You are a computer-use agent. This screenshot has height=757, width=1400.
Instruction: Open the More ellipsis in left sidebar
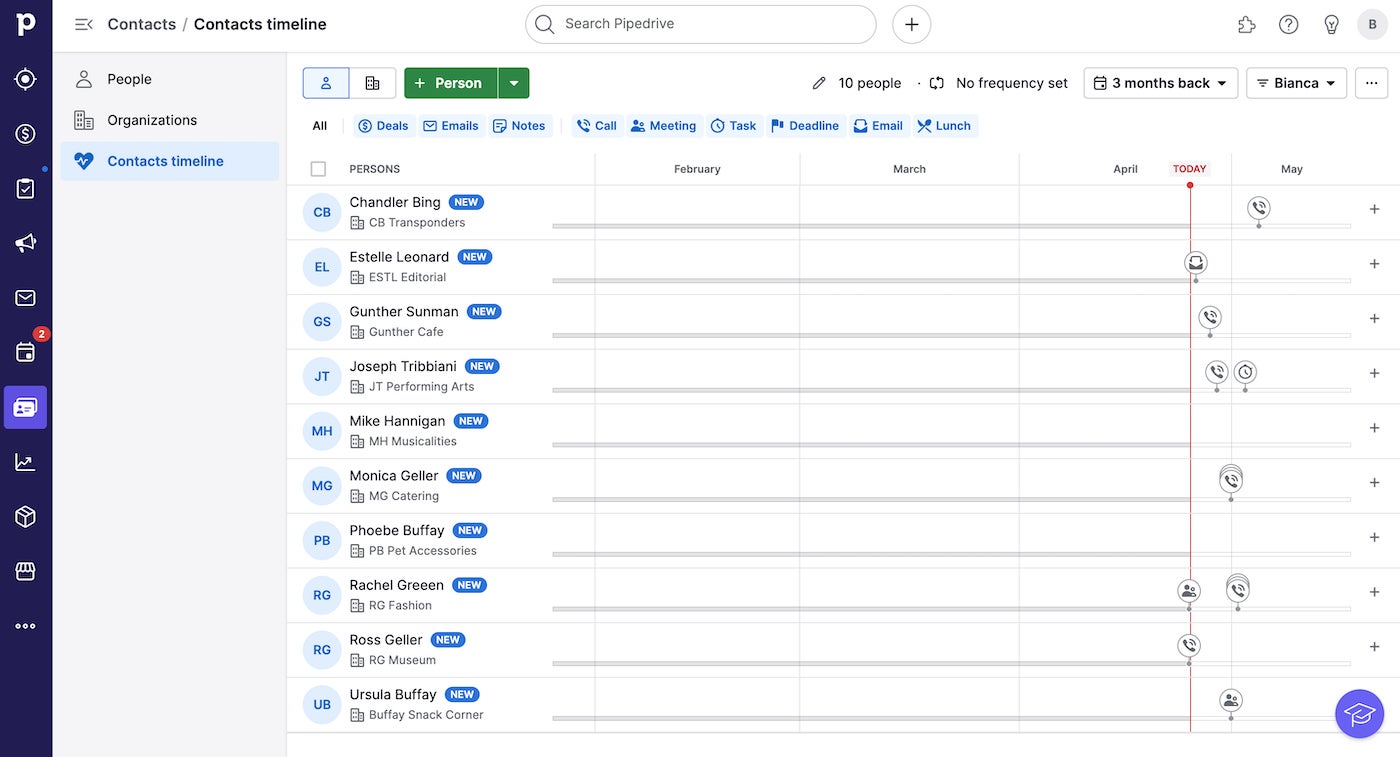click(x=26, y=626)
